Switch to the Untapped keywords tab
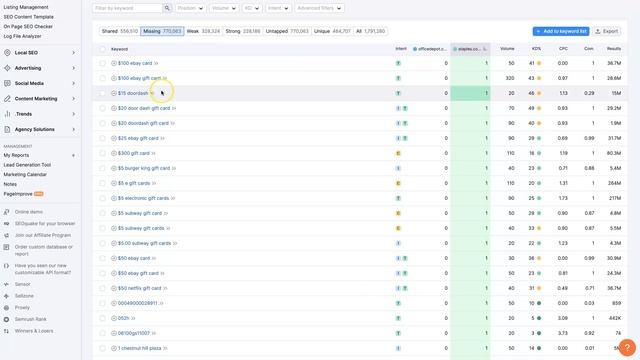The width and height of the screenshot is (640, 360). tap(287, 31)
